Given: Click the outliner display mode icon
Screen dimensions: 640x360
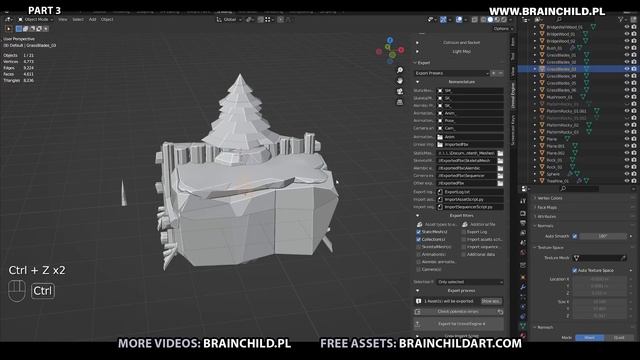Looking at the screenshot, I should tap(538, 19).
